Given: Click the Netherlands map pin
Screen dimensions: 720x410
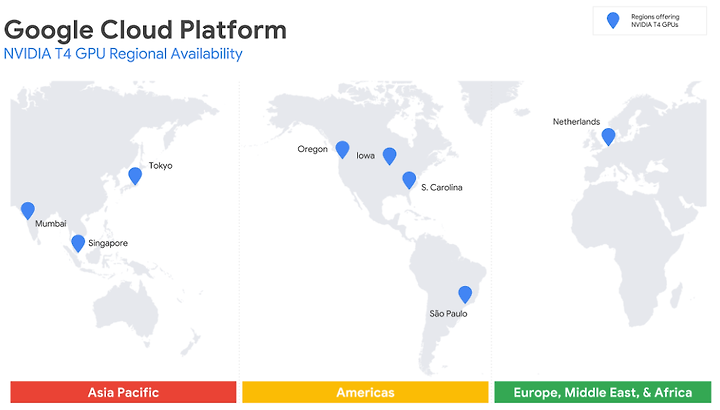Looking at the screenshot, I should tap(608, 136).
